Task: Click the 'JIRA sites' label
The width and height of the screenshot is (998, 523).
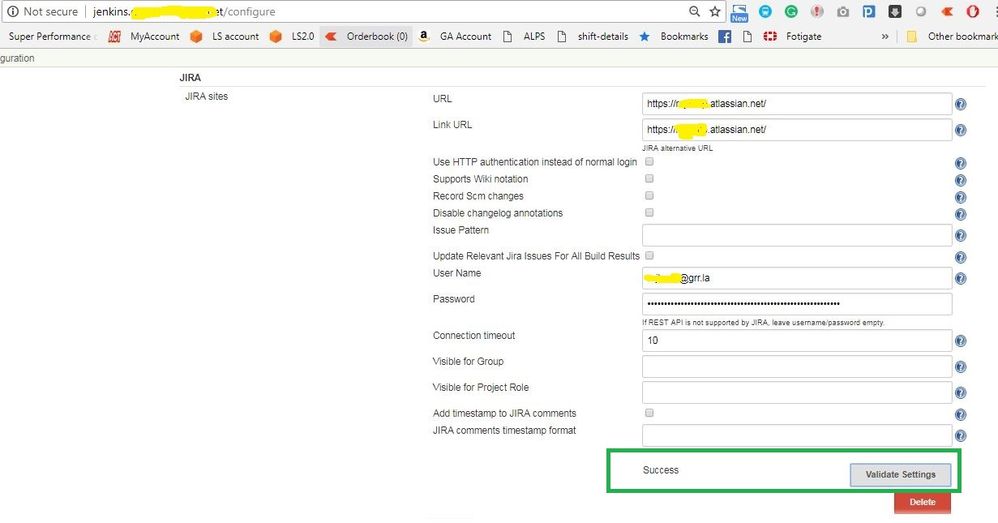Action: 206,96
